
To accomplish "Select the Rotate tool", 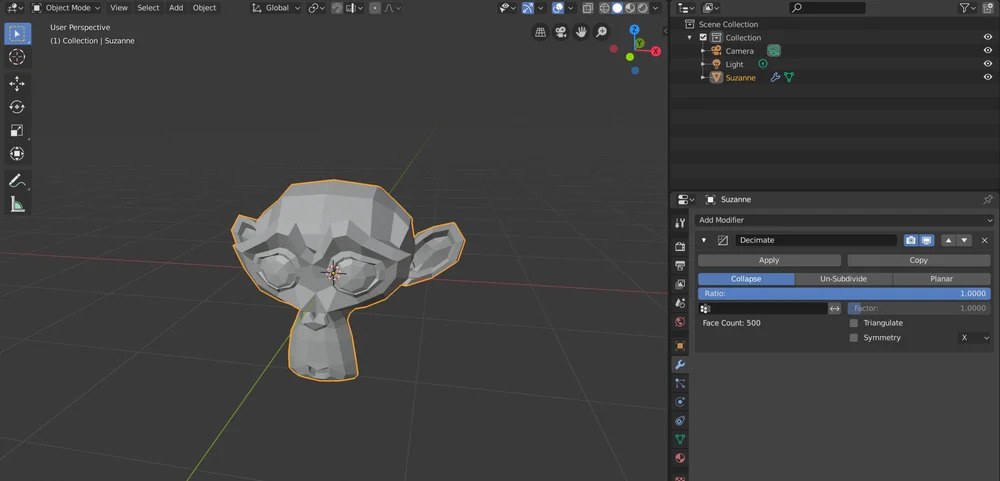I will (x=17, y=107).
